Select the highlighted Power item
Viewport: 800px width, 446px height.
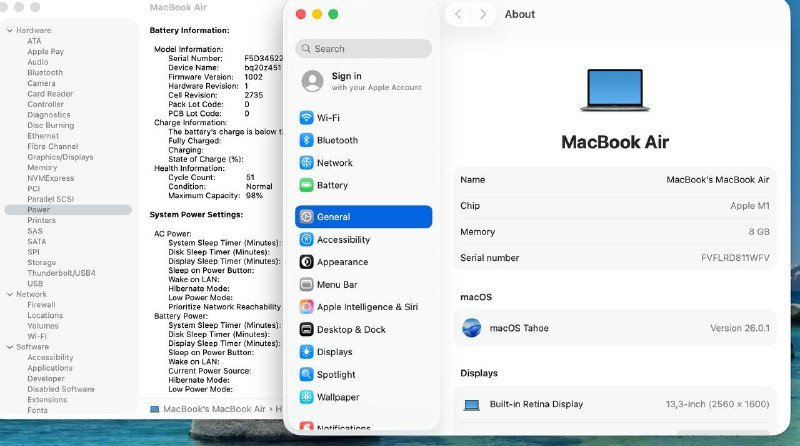(x=68, y=210)
